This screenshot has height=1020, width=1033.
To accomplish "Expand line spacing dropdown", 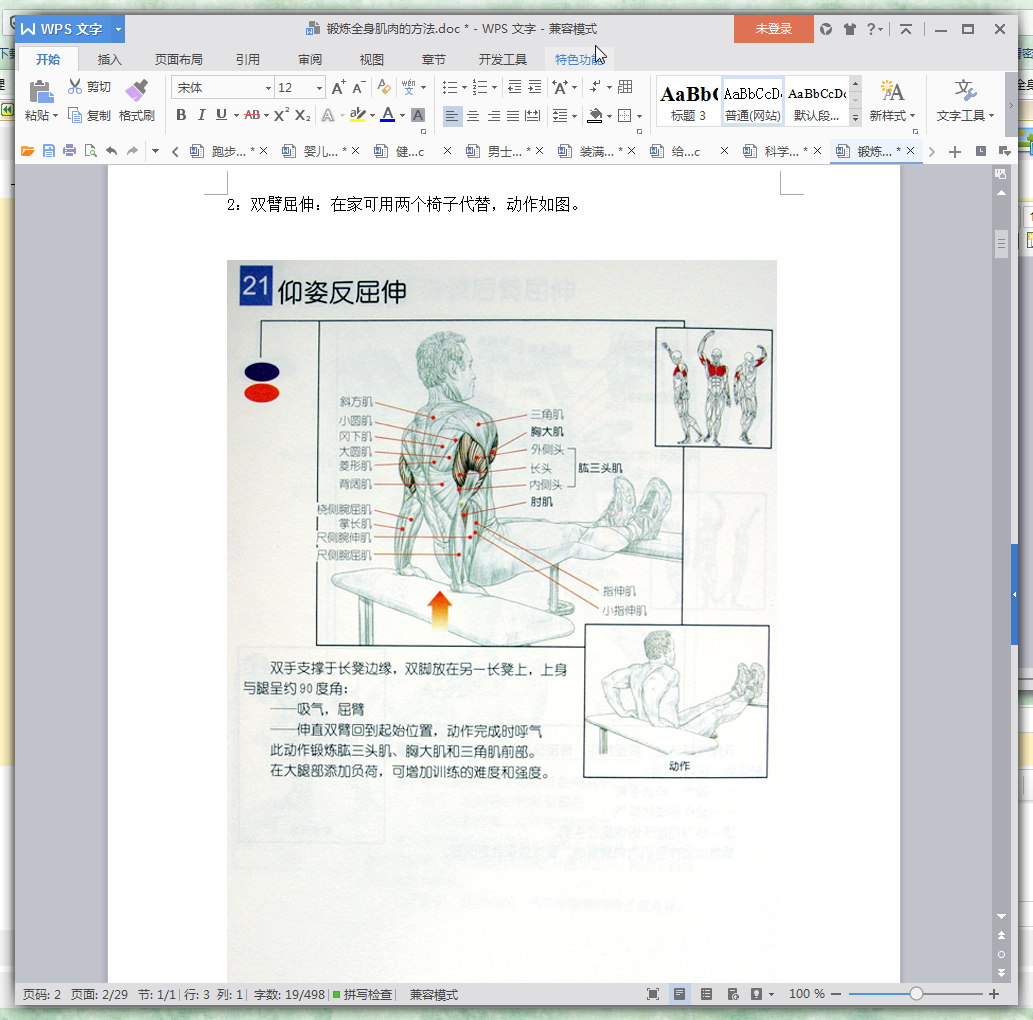I will pyautogui.click(x=574, y=117).
